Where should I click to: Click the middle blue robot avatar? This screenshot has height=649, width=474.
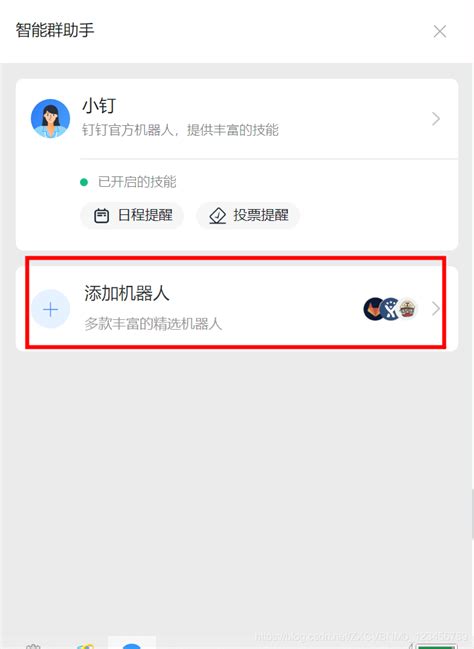coord(390,309)
